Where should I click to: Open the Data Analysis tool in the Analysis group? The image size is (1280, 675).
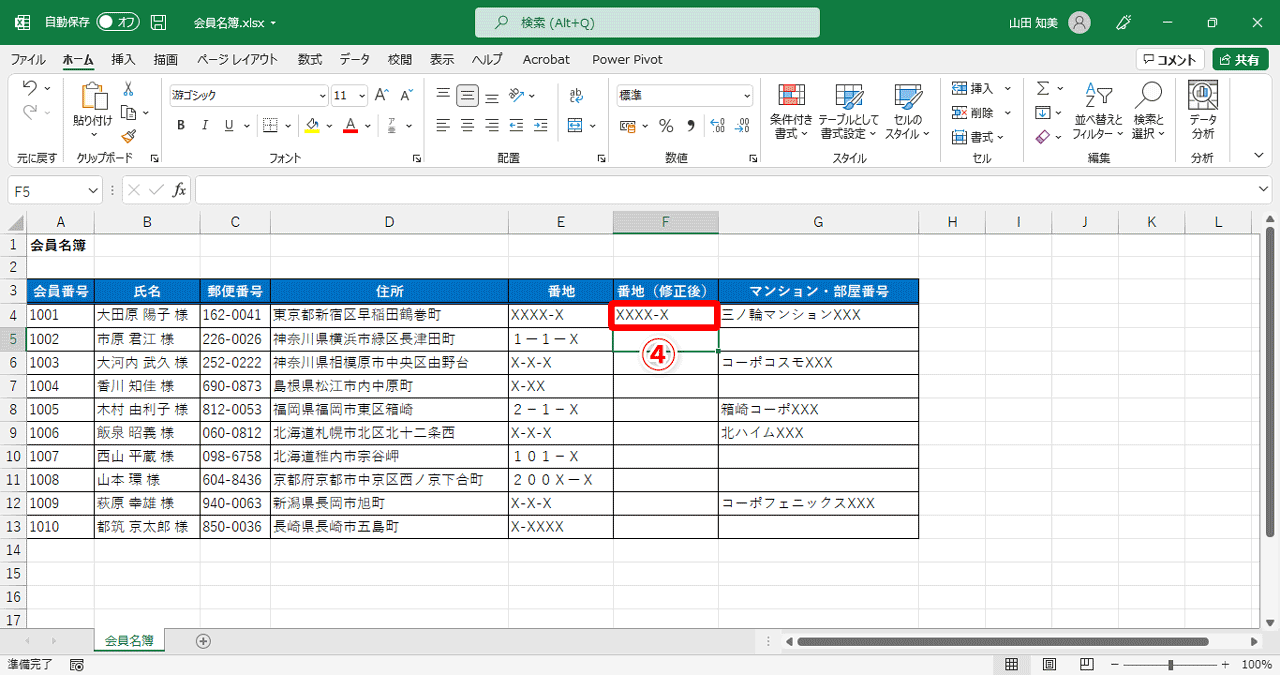click(1201, 110)
